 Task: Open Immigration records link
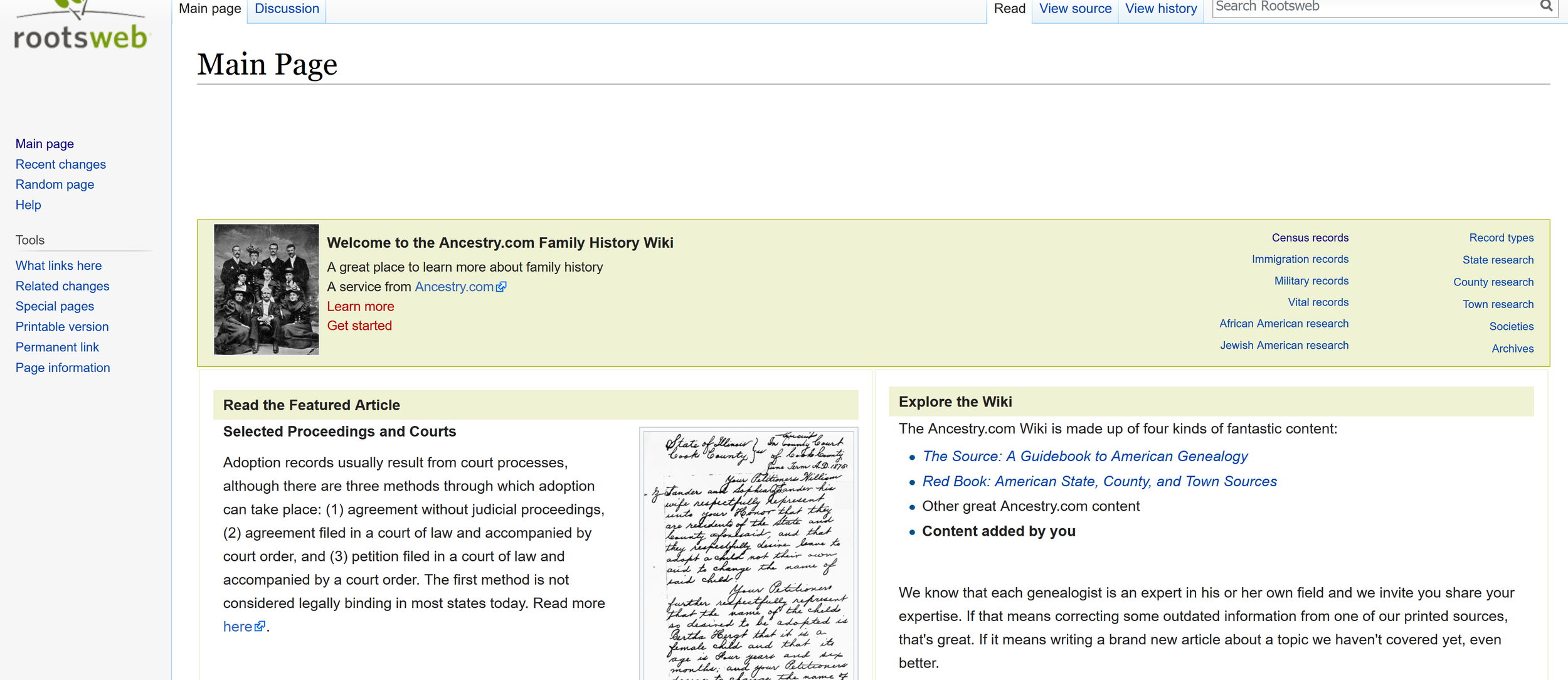tap(1300, 259)
